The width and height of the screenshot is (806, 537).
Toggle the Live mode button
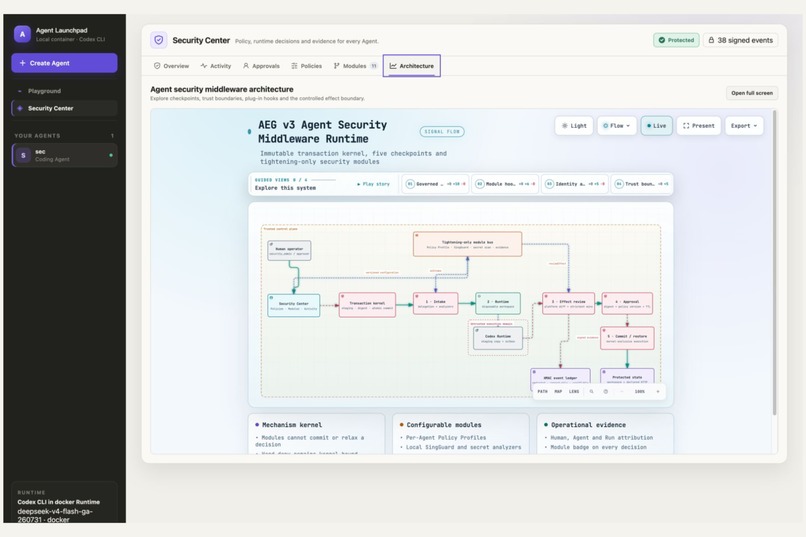pos(656,126)
